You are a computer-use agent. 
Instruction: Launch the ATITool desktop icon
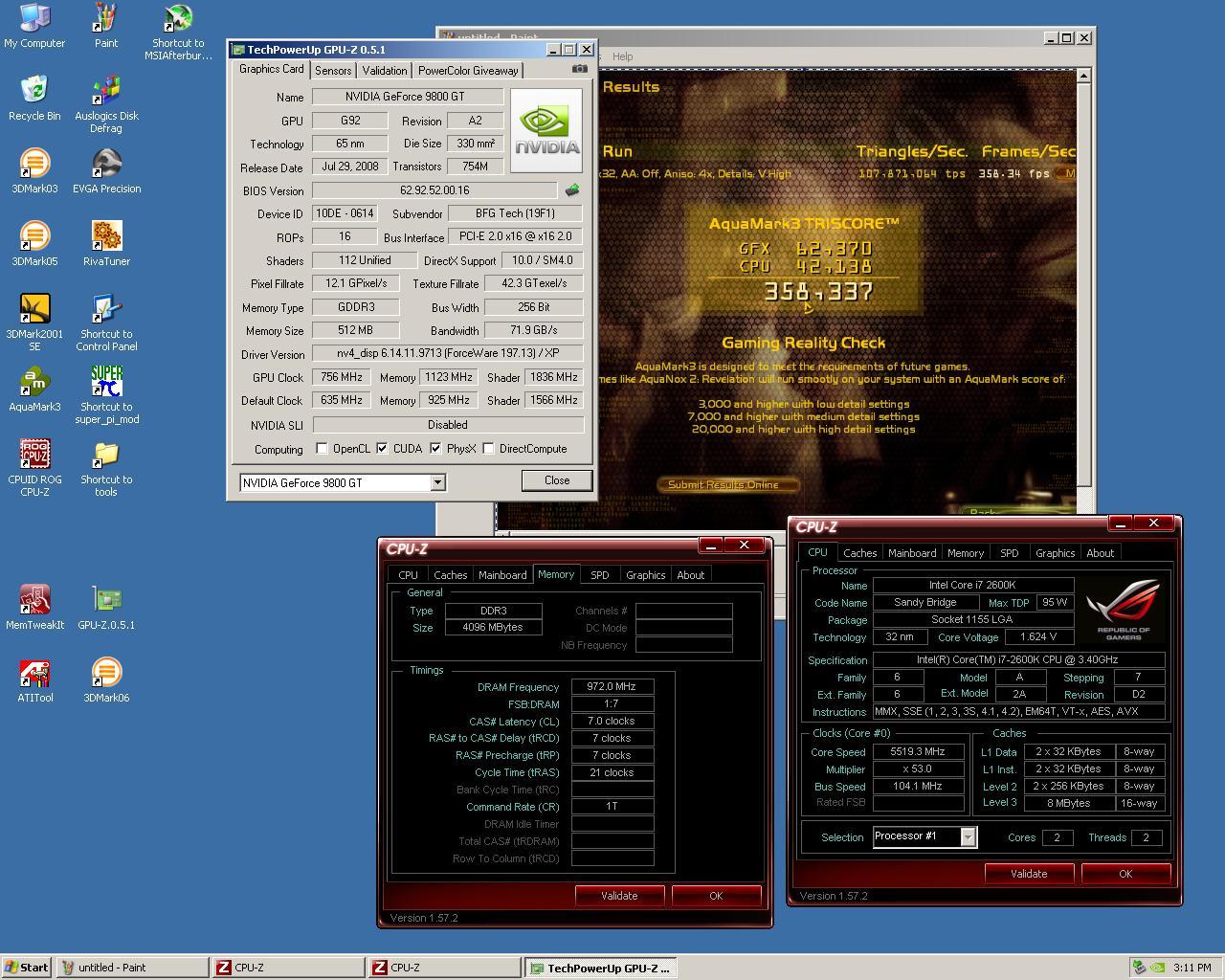click(34, 680)
